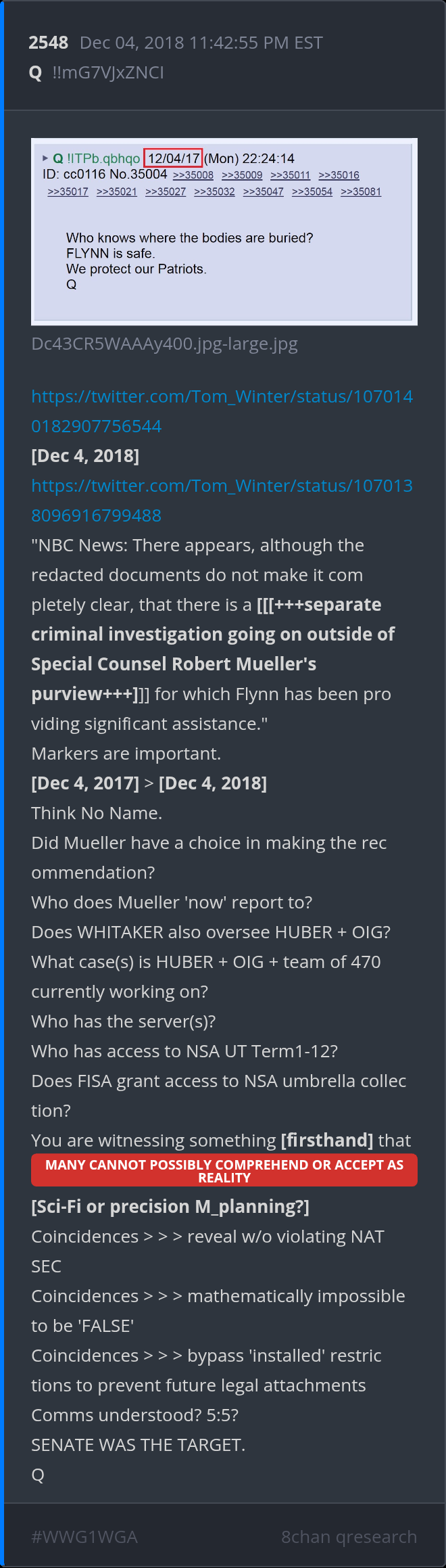Screen dimensions: 446x1568
Task: Open the second Tom_Winter Twitter status link
Action: tap(222, 500)
